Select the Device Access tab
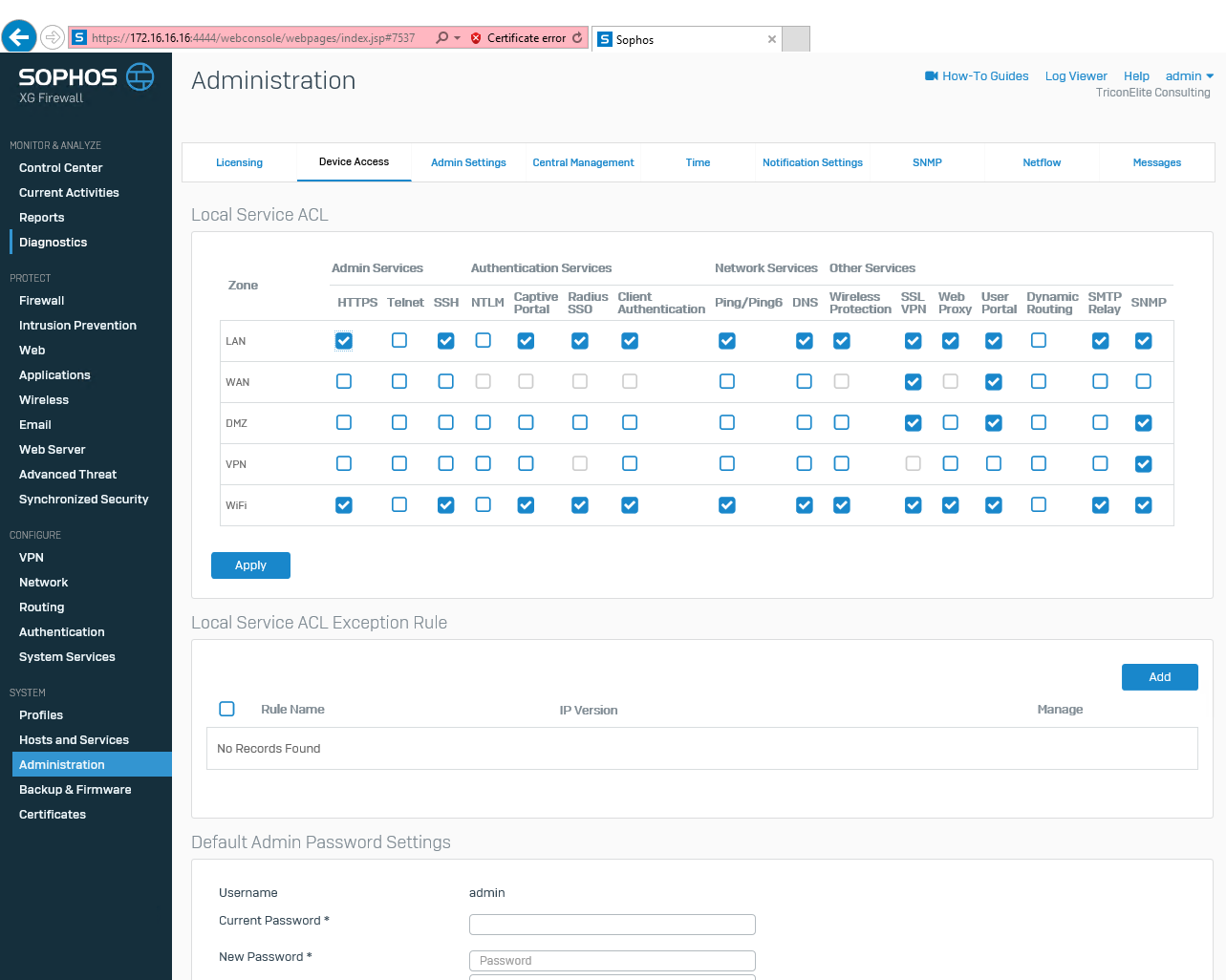Viewport: 1226px width, 980px height. pyautogui.click(x=354, y=161)
